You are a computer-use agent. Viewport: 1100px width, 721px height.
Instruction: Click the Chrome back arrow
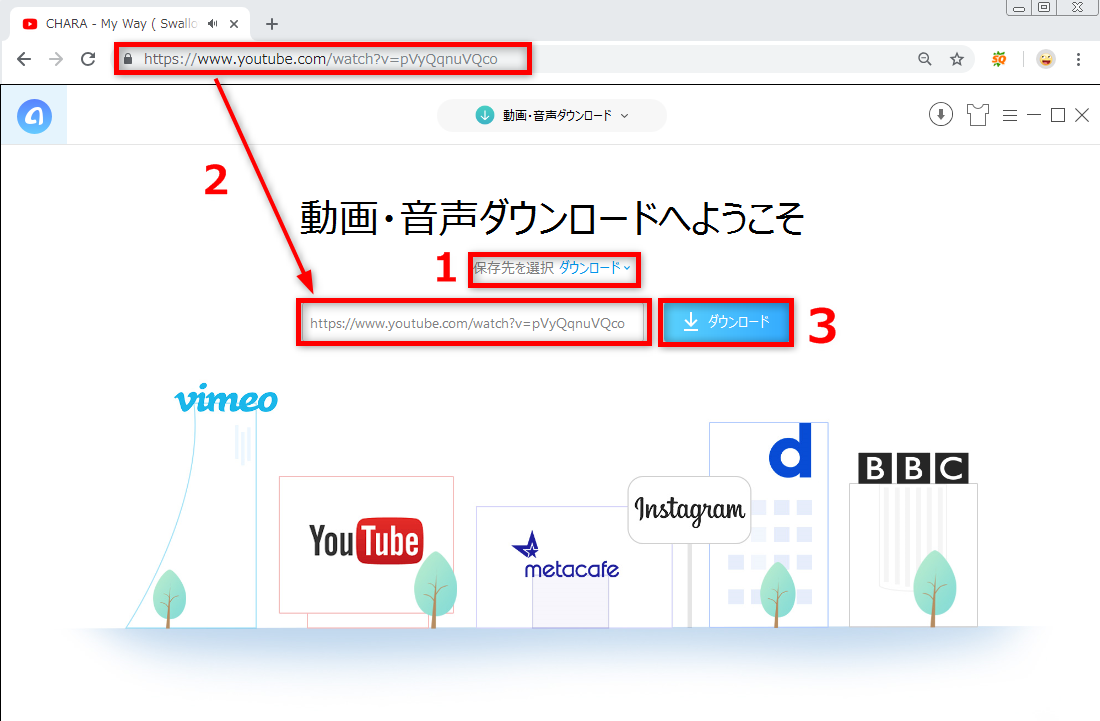coord(24,59)
